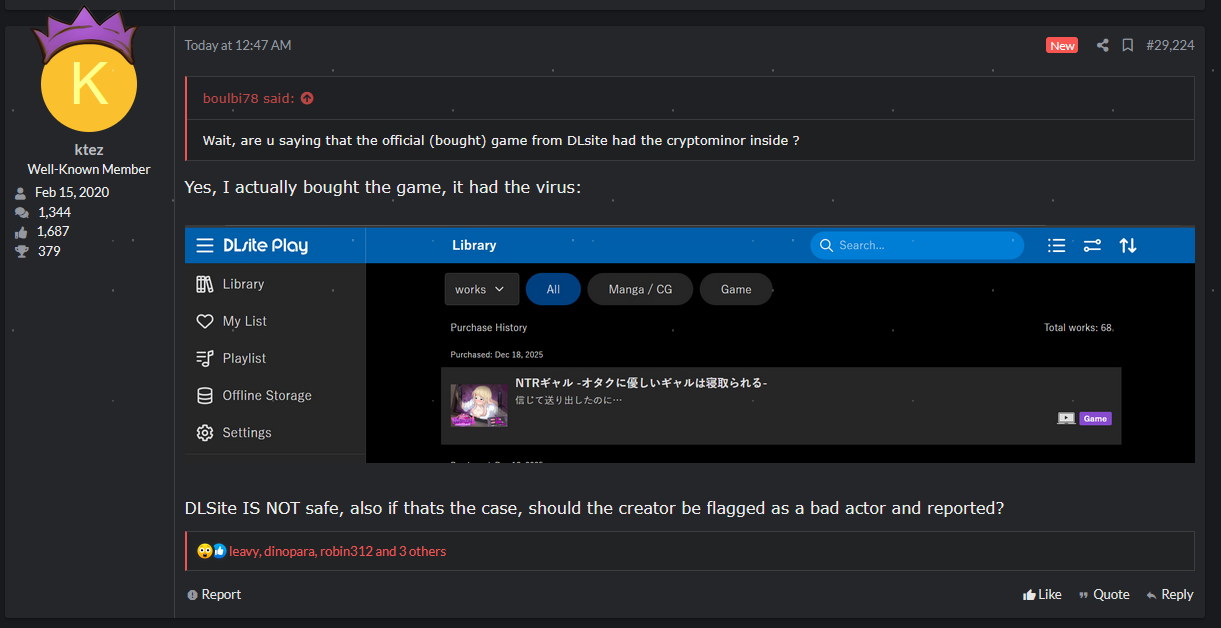Click the Reply link

(1170, 594)
